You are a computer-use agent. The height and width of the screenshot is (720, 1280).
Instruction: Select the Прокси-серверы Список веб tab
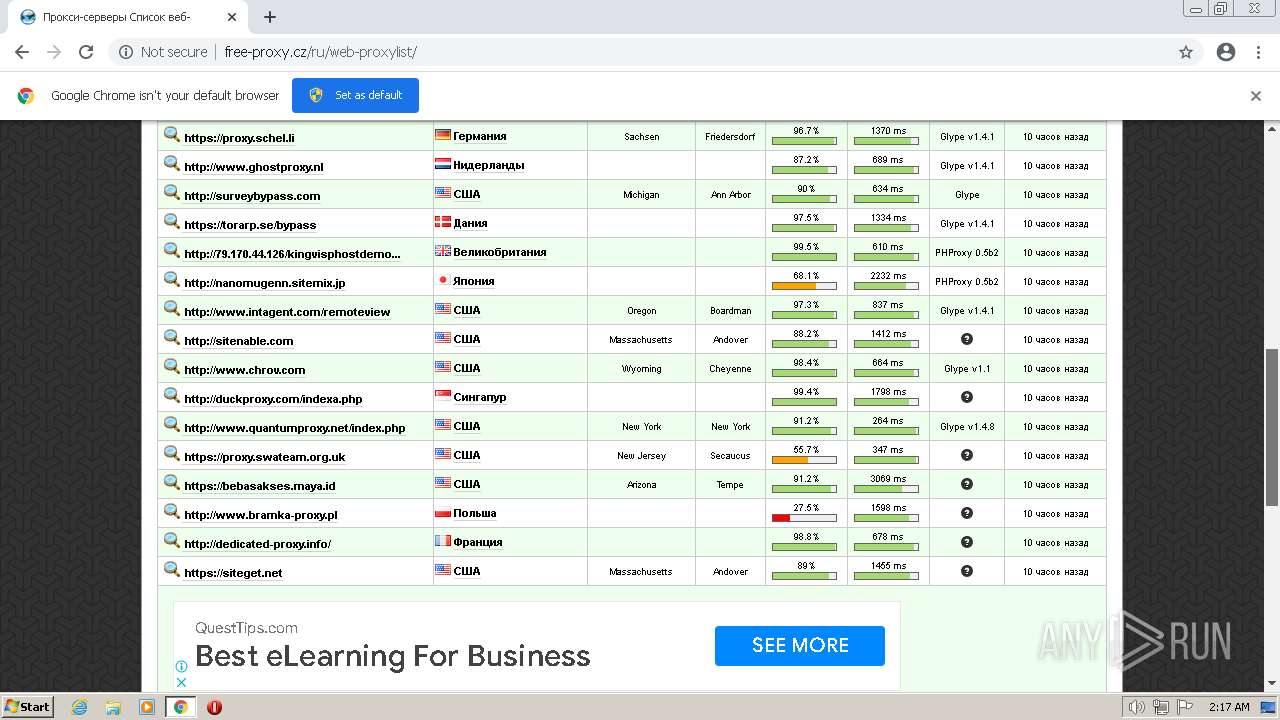pyautogui.click(x=126, y=17)
